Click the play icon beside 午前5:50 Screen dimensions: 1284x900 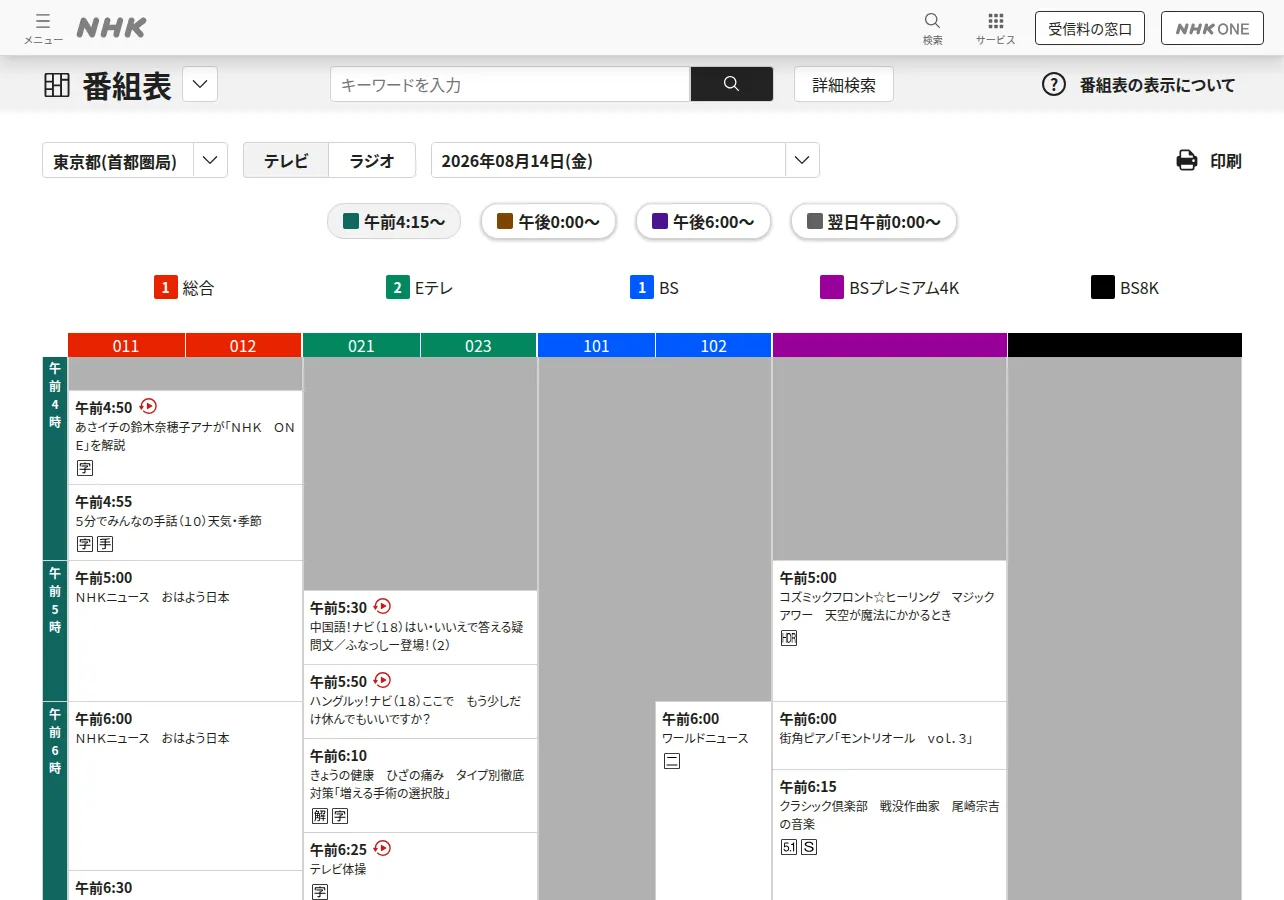click(x=382, y=680)
